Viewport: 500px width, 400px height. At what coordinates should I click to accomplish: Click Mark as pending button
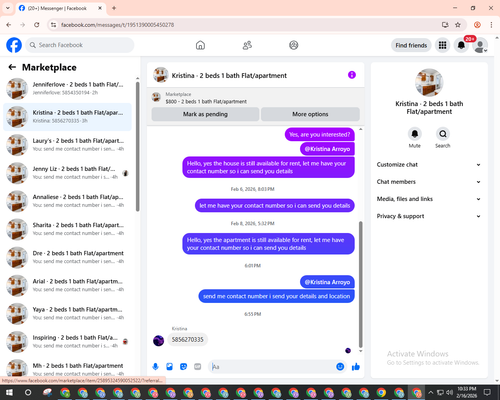pyautogui.click(x=205, y=114)
